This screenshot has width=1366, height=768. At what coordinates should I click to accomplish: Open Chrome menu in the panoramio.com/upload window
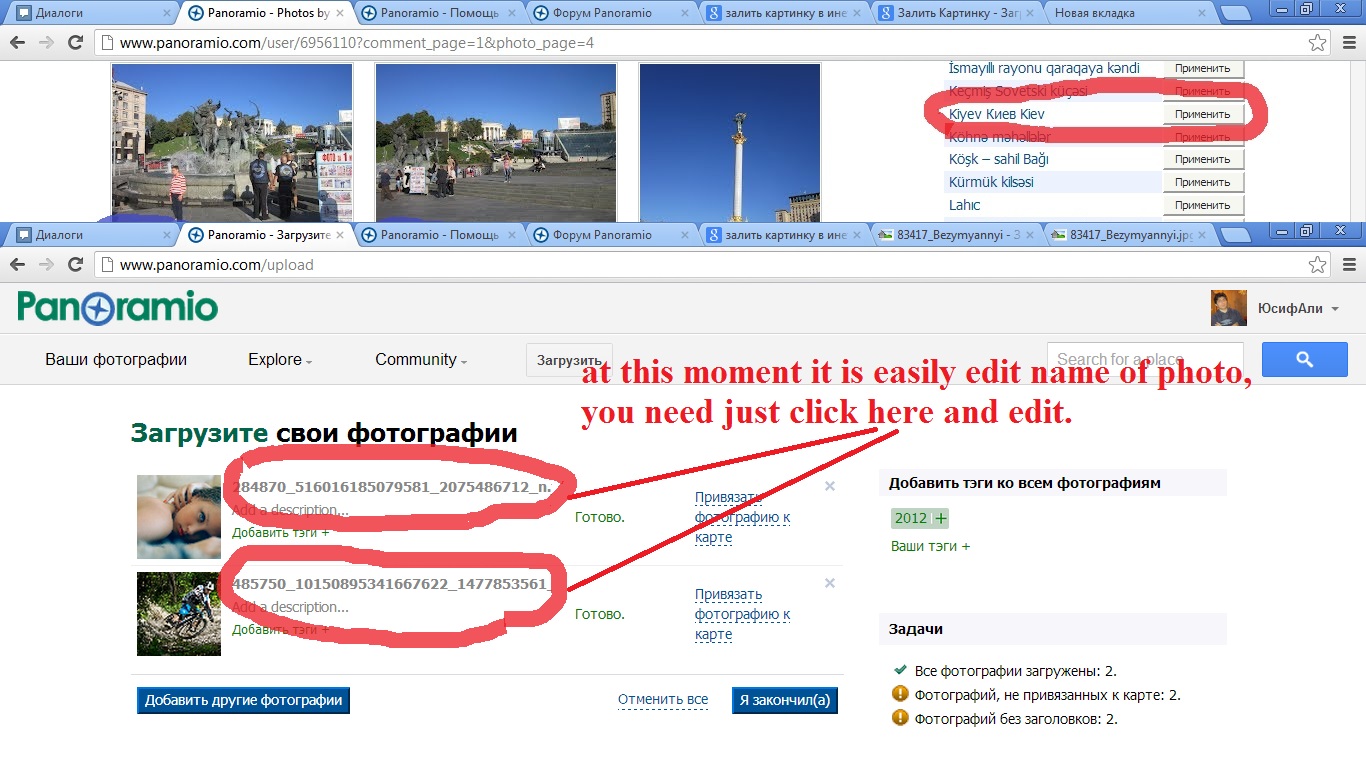pos(1348,265)
